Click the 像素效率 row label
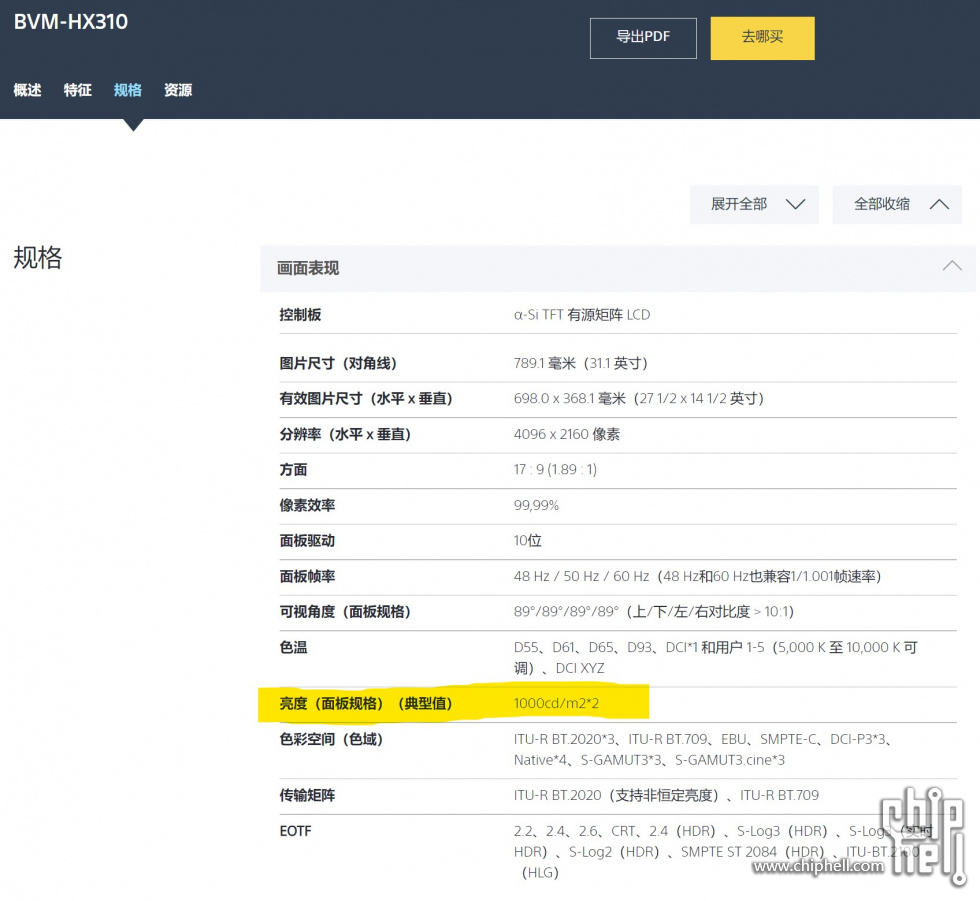The width and height of the screenshot is (980, 901). (307, 505)
